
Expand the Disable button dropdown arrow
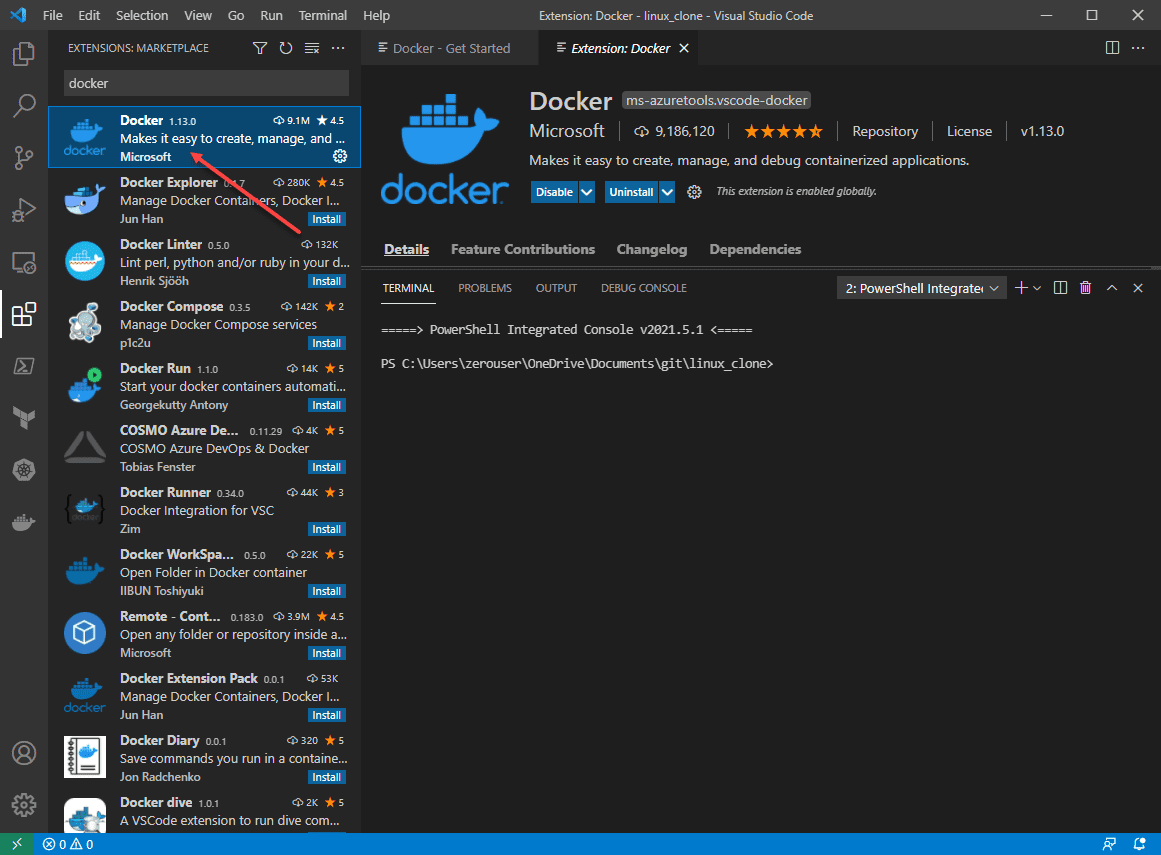click(x=587, y=192)
